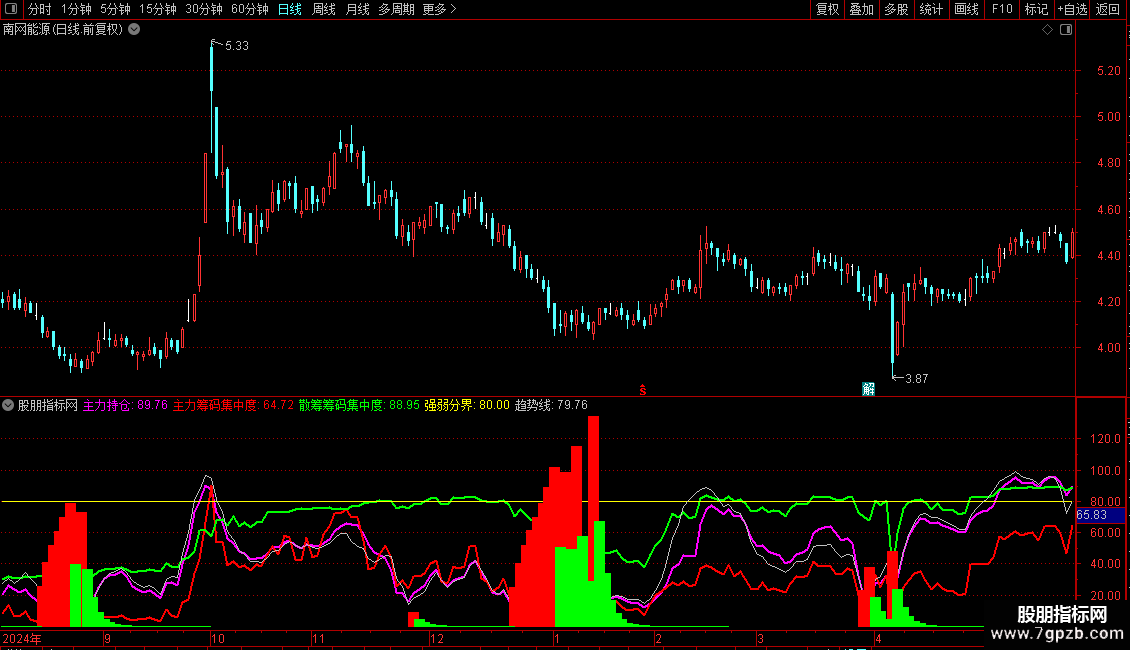Select the 60分钟 period
Viewport: 1130px width, 650px height.
(250, 9)
